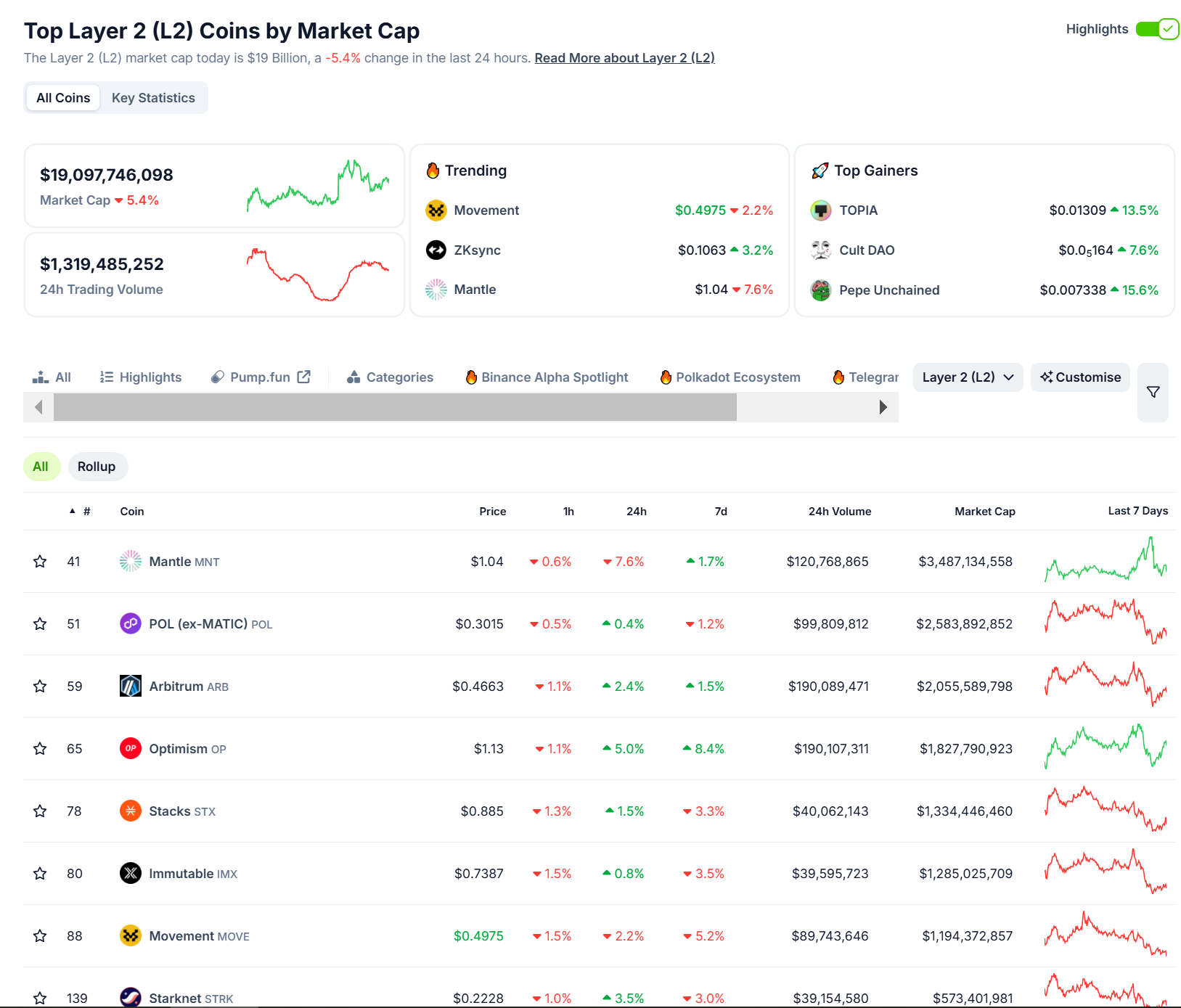Click Polkadot Ecosystem fire icon

tap(666, 377)
